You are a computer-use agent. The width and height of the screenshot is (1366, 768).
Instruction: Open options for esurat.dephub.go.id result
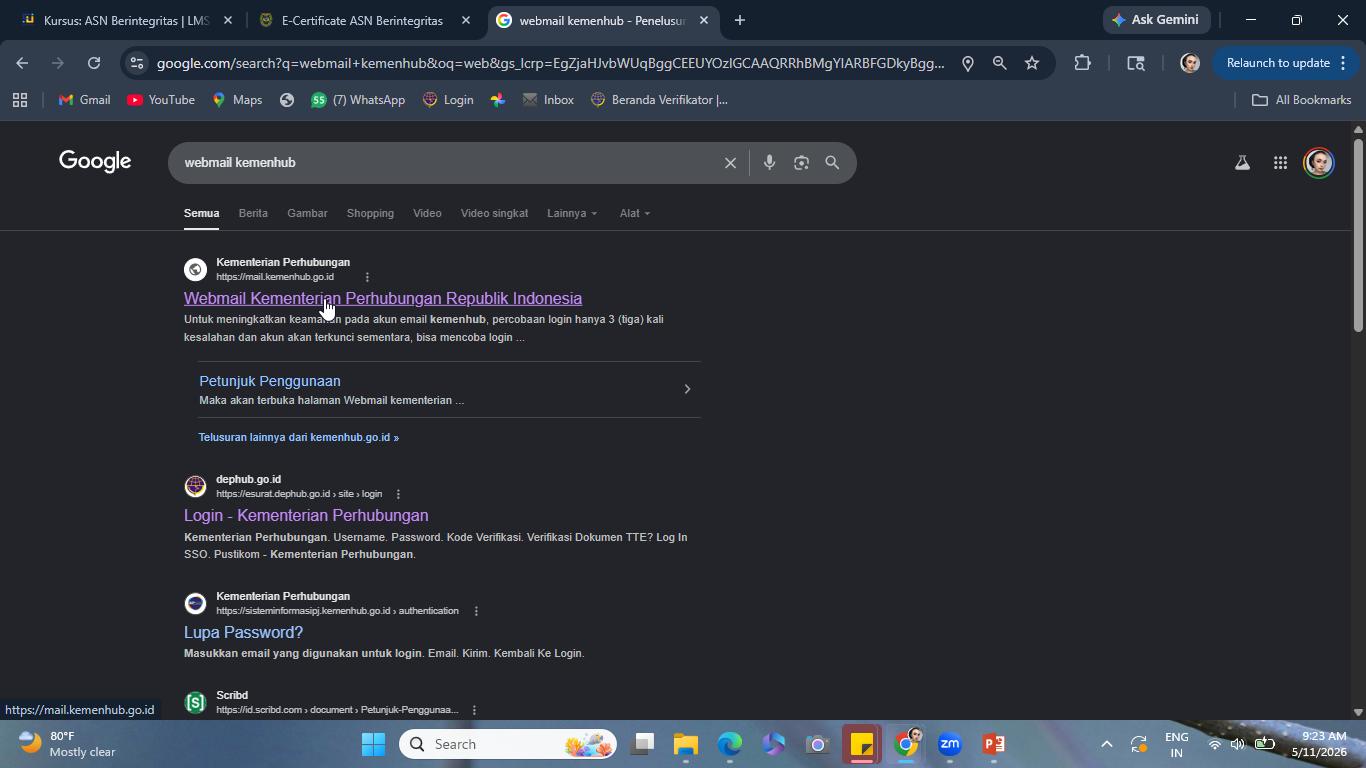pyautogui.click(x=398, y=494)
